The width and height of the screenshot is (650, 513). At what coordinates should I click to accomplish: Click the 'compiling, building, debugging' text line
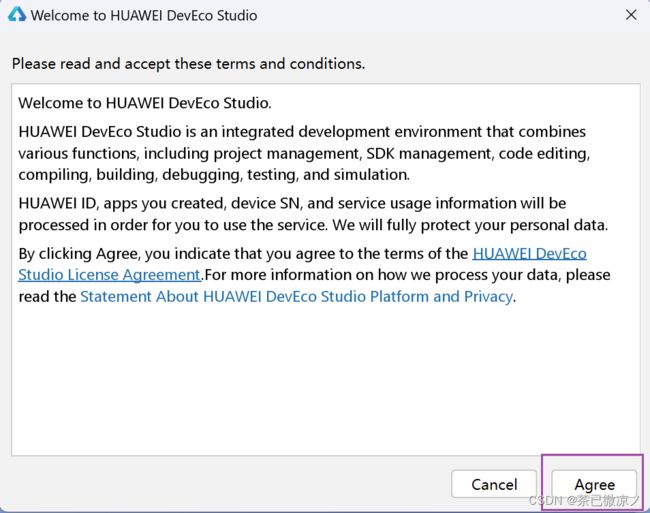coord(214,175)
